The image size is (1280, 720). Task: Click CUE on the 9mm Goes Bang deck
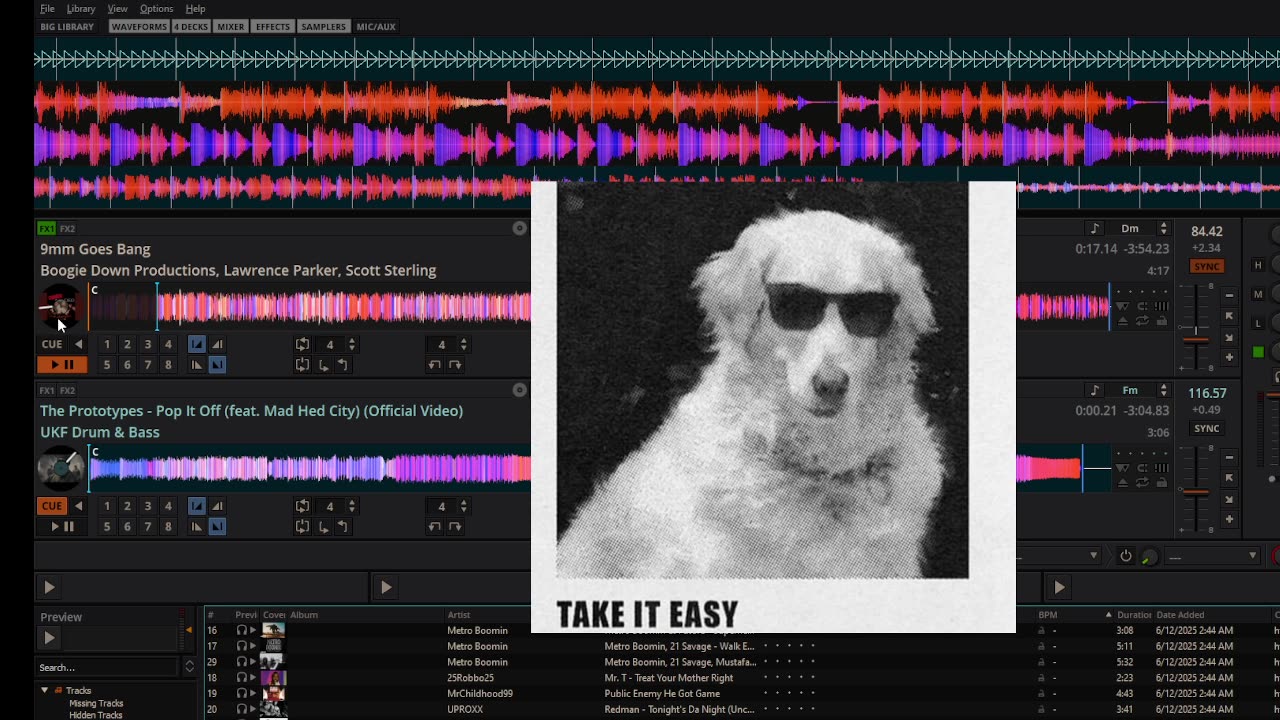[52, 344]
